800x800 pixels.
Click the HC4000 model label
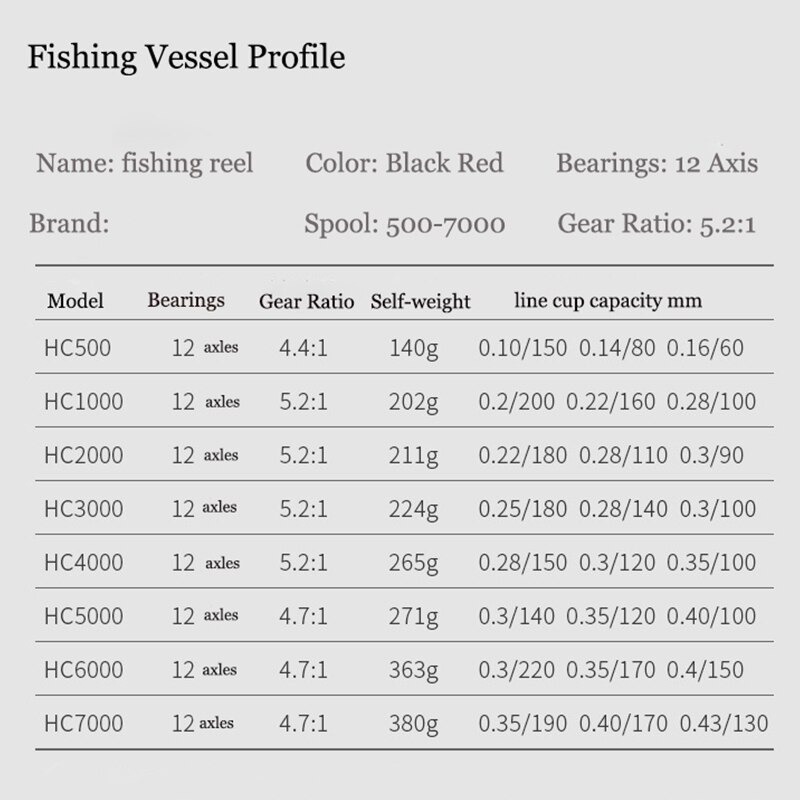pyautogui.click(x=84, y=562)
